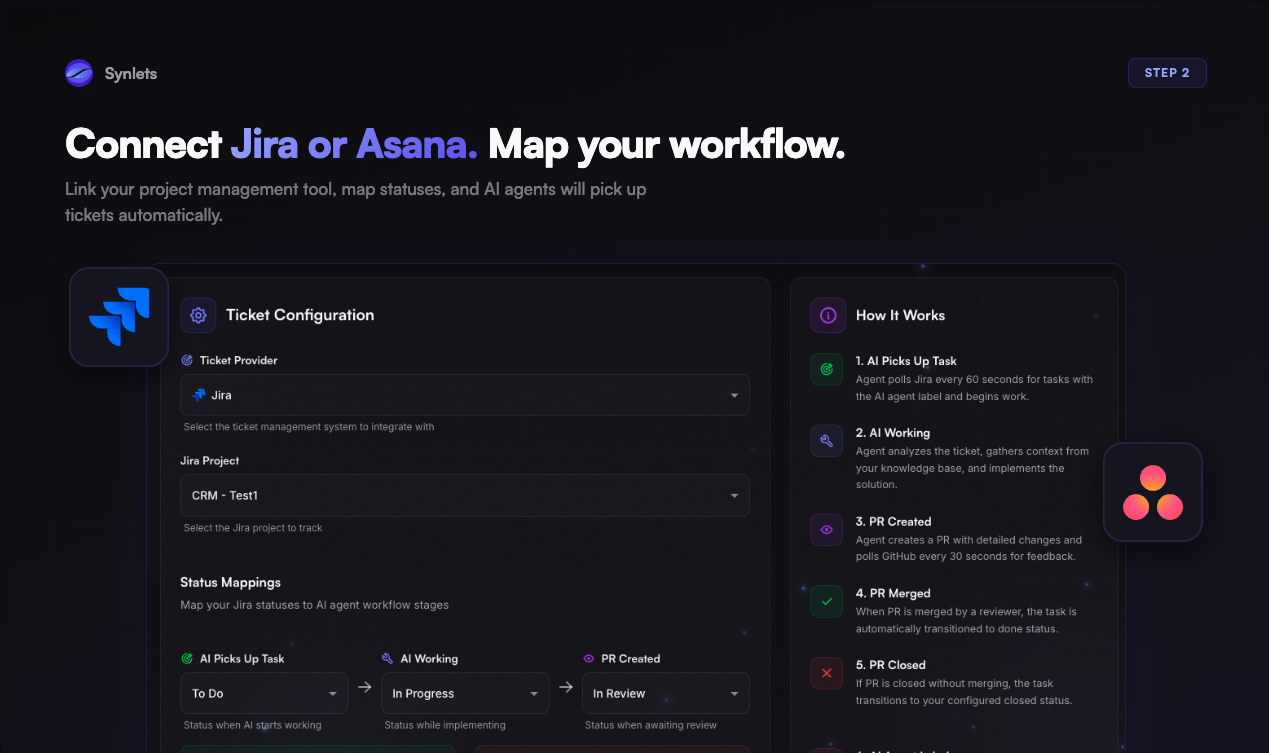Click the arrow between To Do and In Progress
1269x753 pixels.
[365, 687]
